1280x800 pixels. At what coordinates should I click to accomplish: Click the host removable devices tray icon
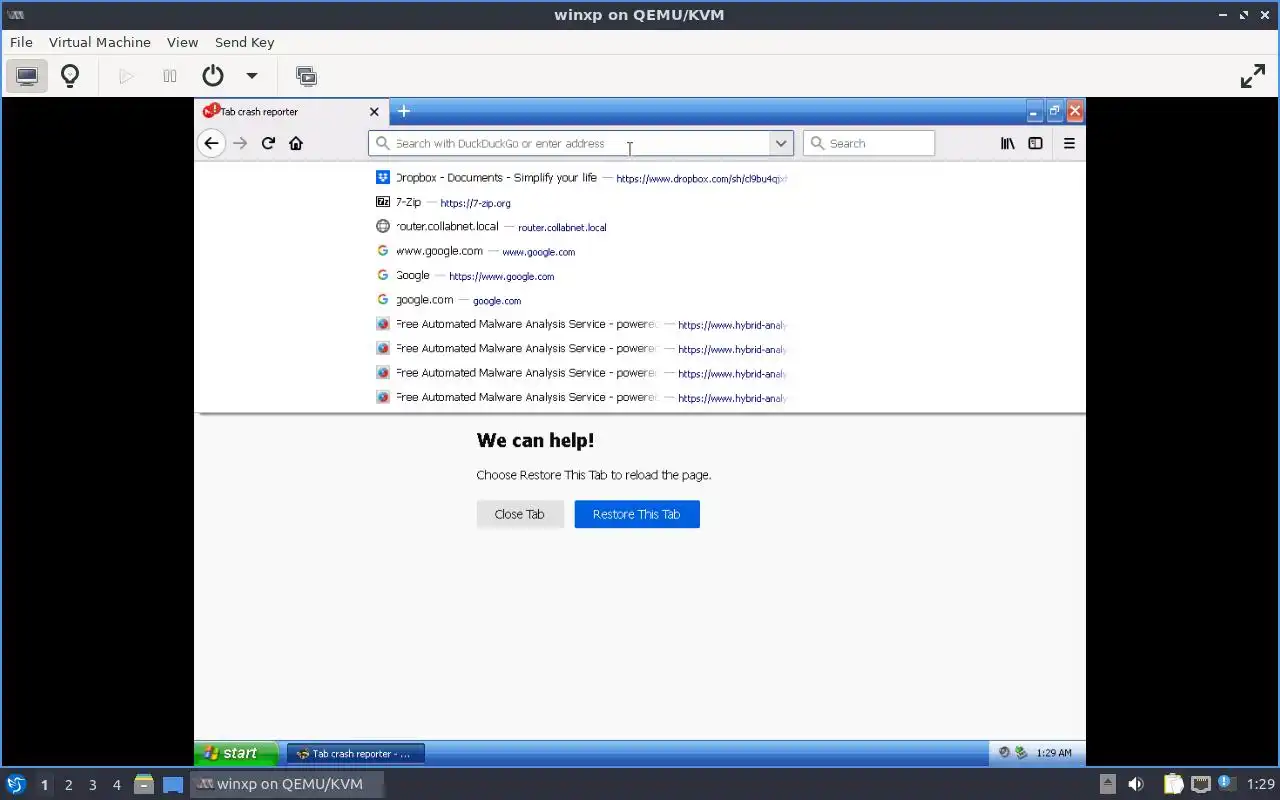(x=1108, y=784)
